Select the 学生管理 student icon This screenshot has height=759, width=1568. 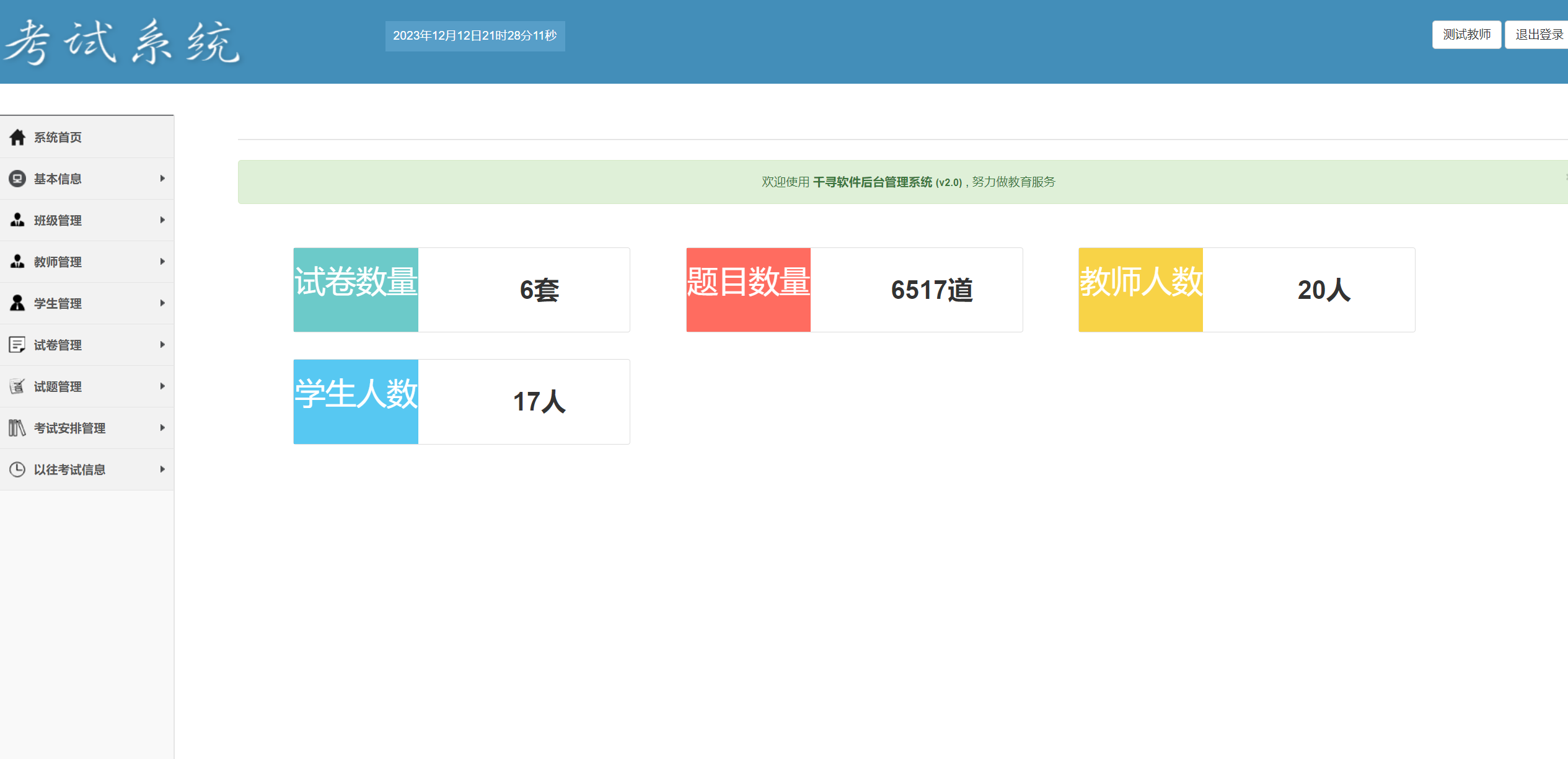(17, 303)
